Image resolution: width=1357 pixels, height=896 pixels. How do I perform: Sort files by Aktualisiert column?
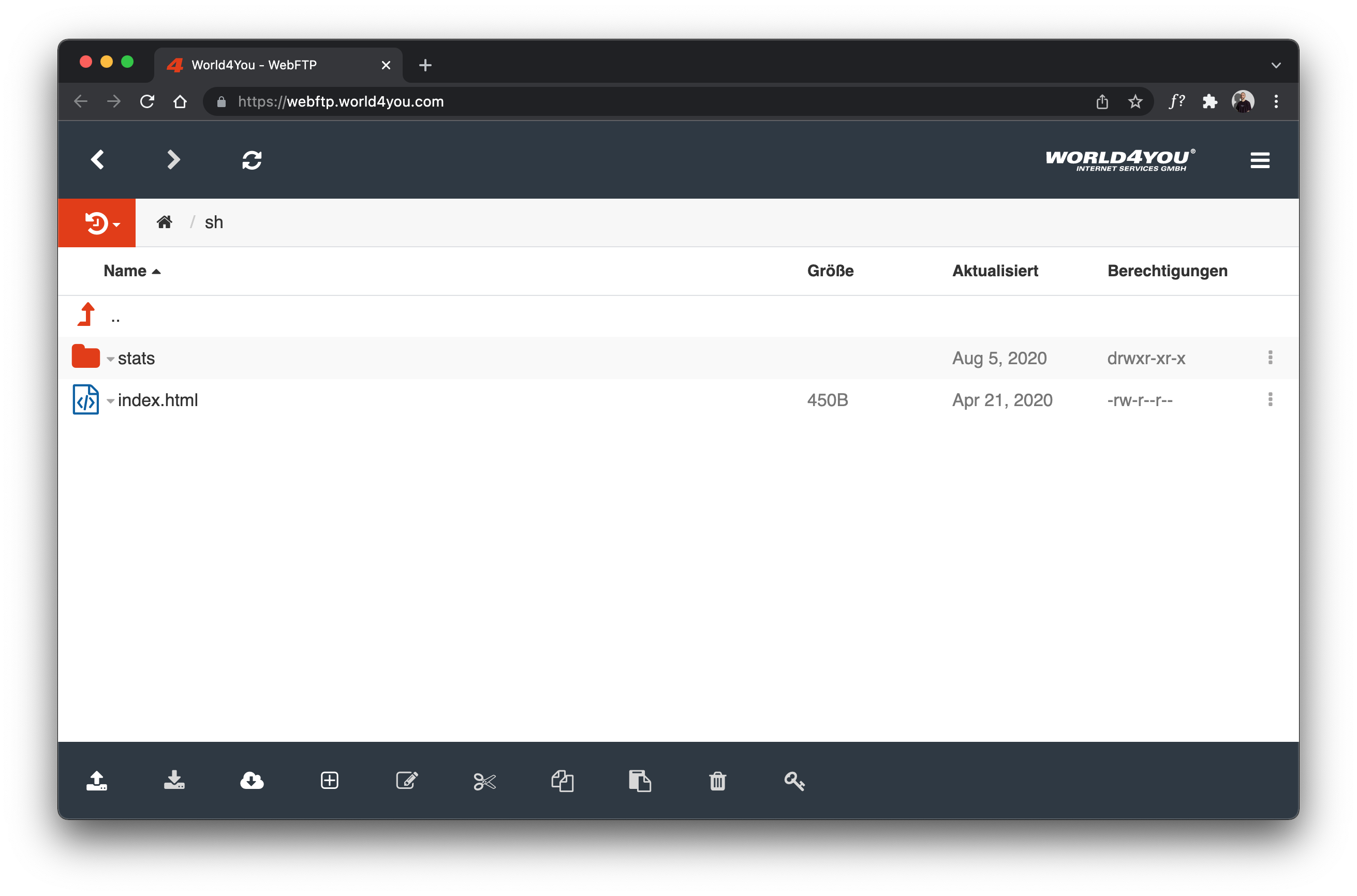click(995, 271)
